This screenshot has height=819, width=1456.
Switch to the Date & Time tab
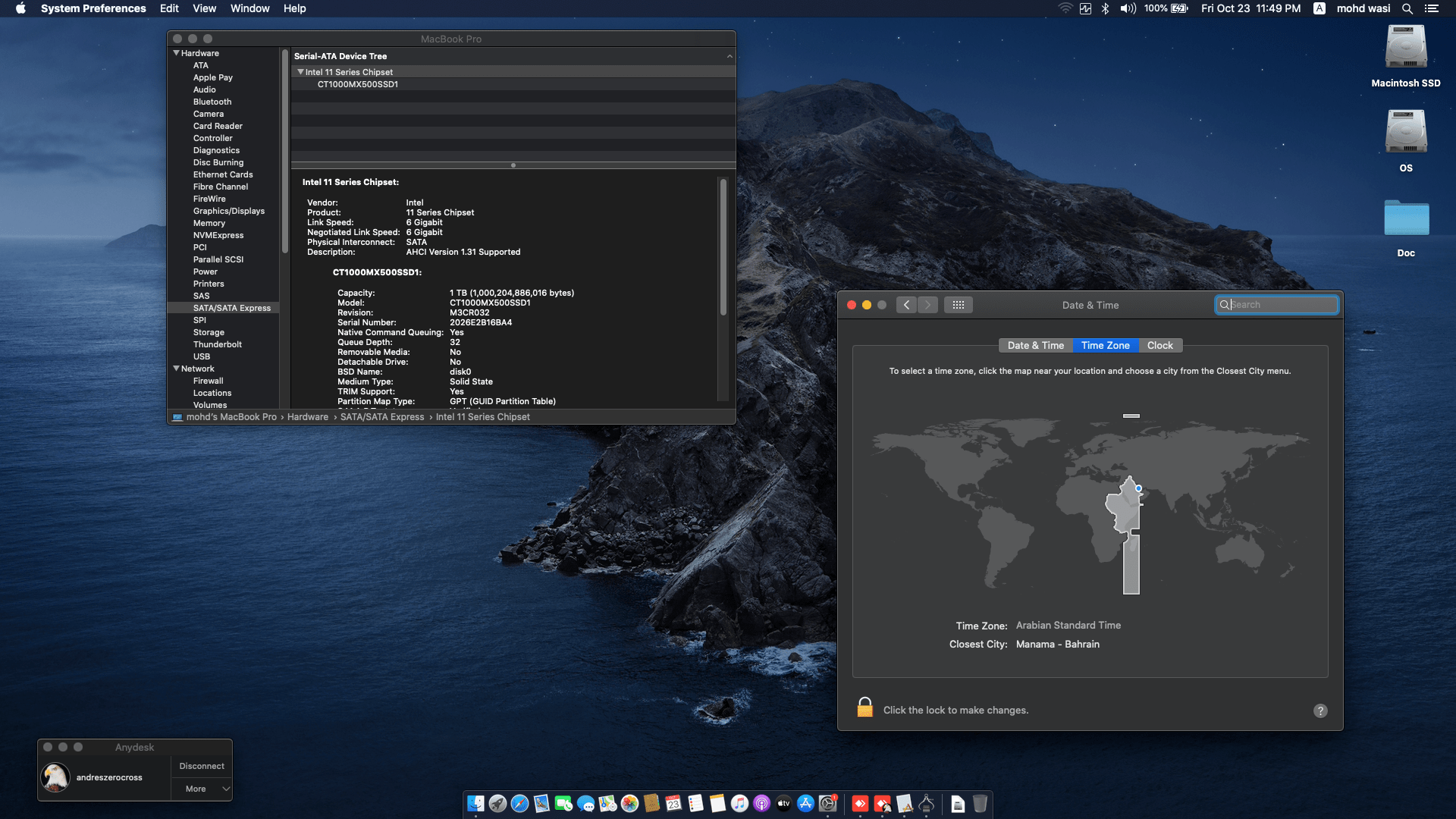[1035, 345]
